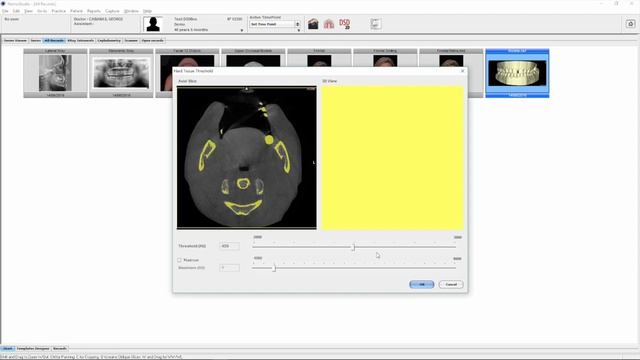Switch to the Album tab at bottom
This screenshot has width=640, height=360.
click(8, 349)
